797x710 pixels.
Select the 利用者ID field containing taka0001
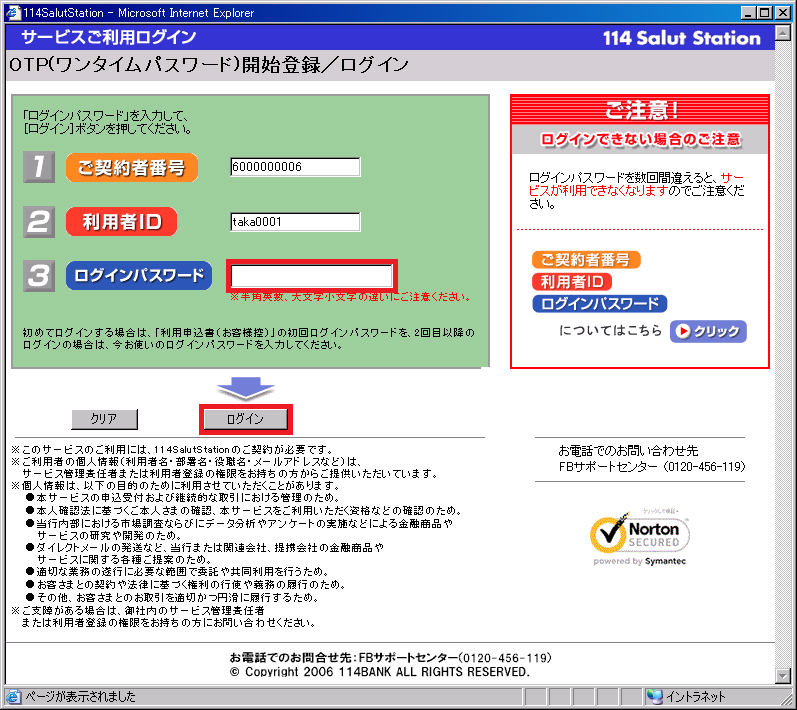[294, 222]
